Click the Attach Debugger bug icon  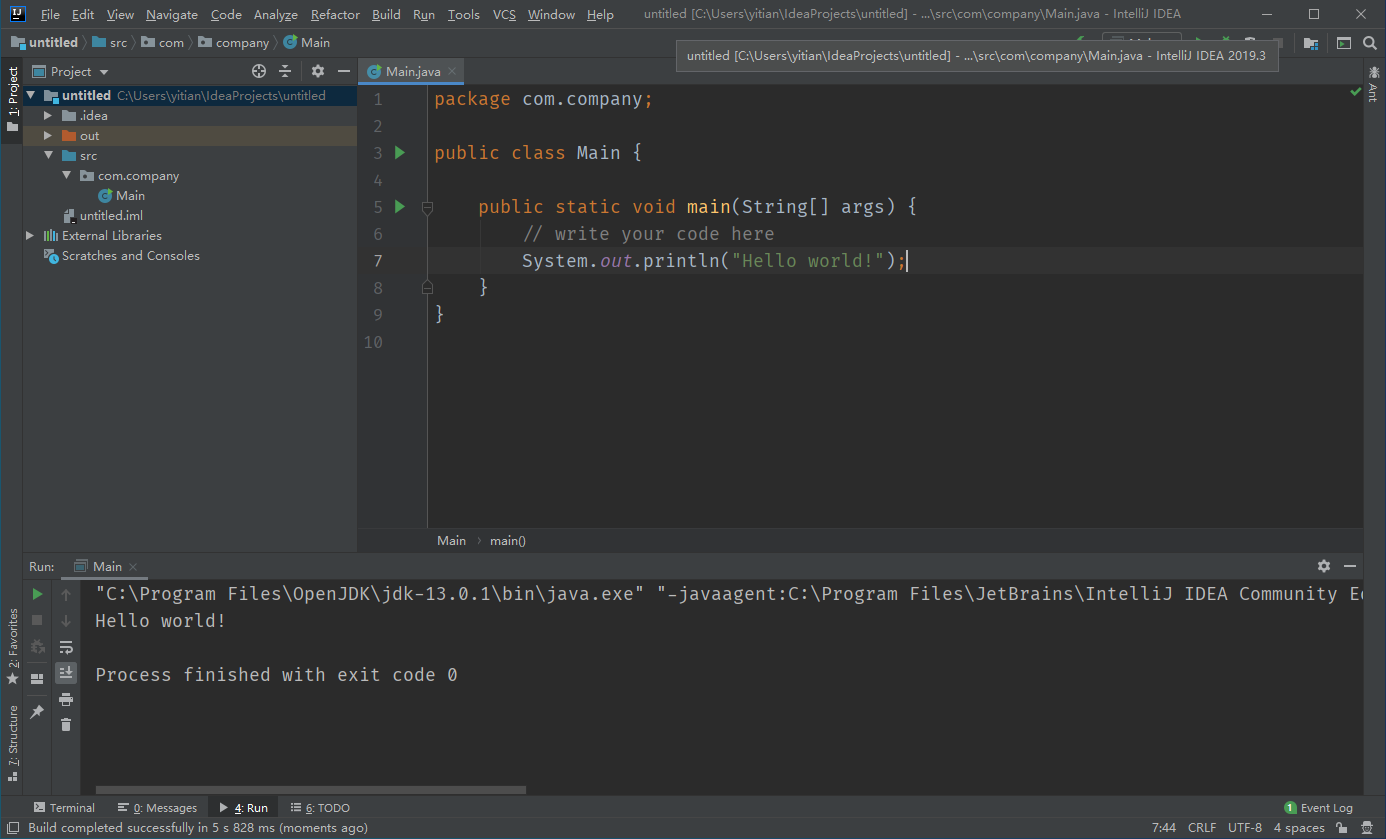pos(37,647)
